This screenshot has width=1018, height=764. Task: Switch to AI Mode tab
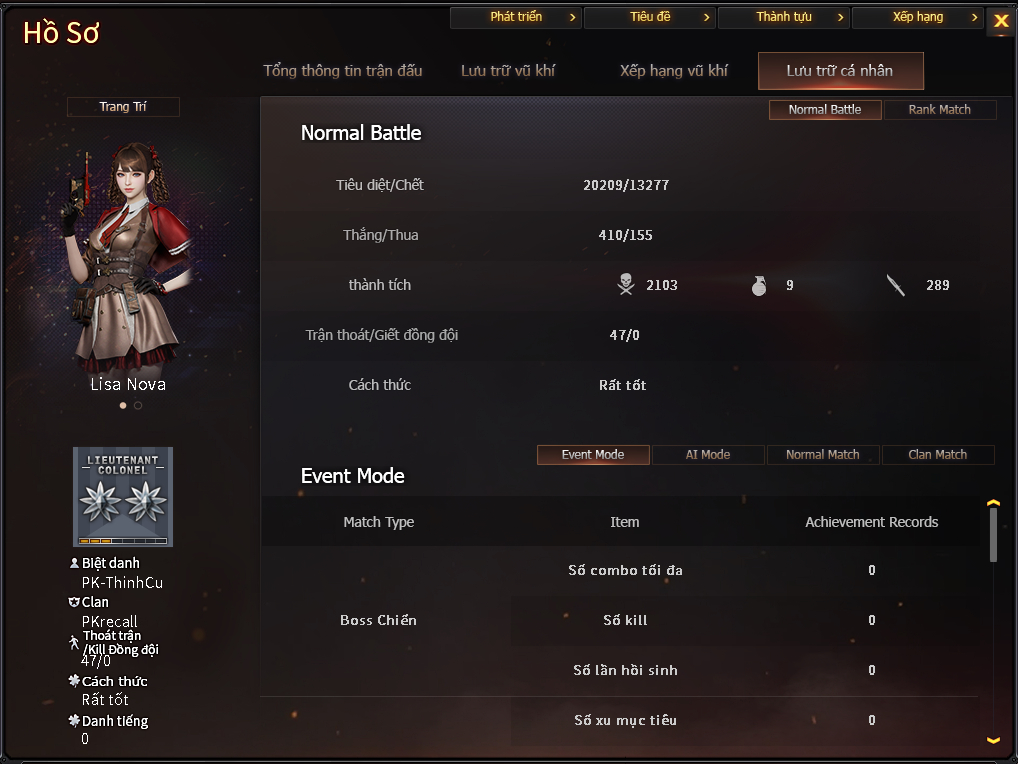(708, 454)
